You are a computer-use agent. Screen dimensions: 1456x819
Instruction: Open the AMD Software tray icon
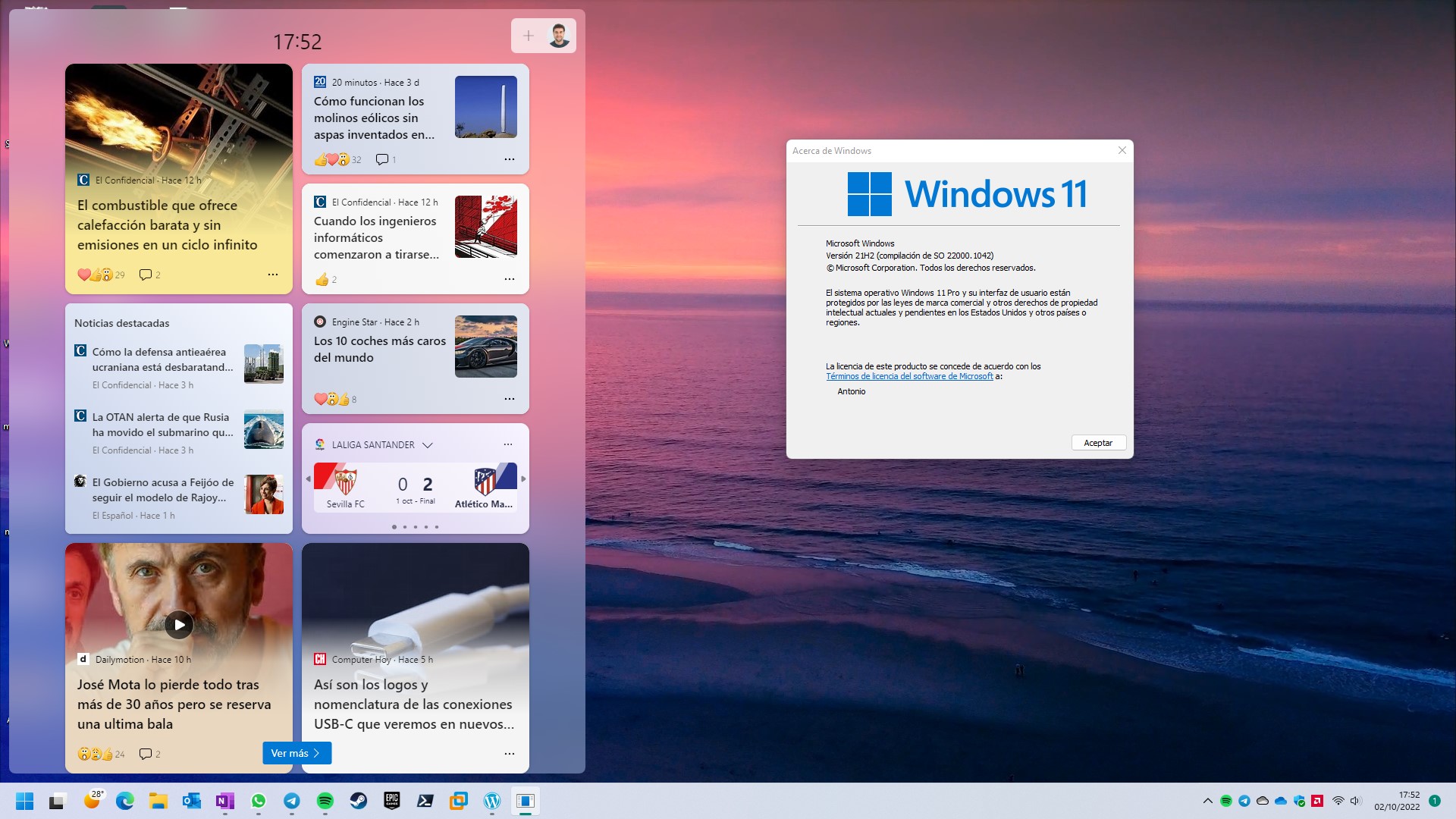[x=1317, y=801]
